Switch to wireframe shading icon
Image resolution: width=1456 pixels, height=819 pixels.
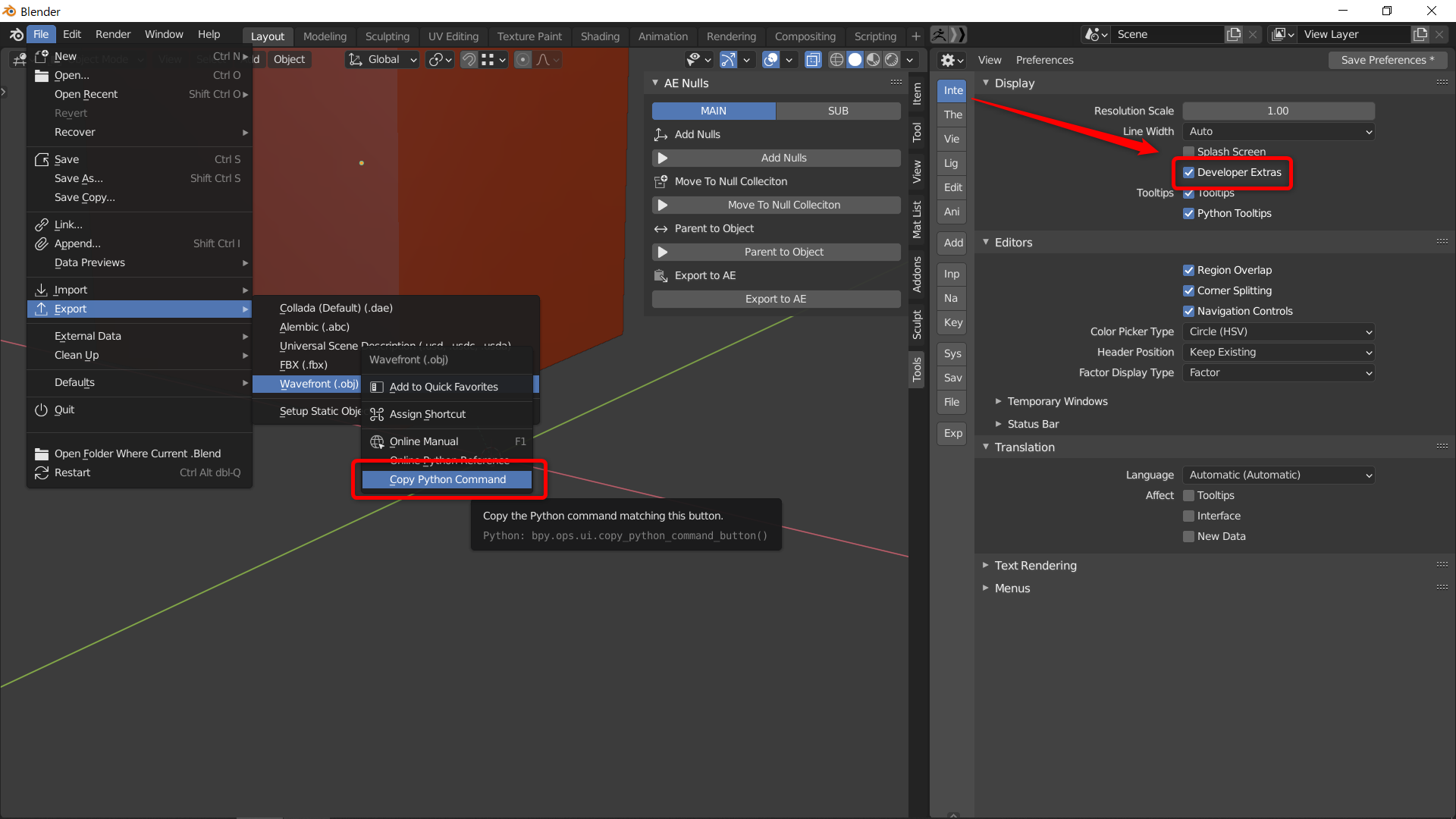[836, 60]
